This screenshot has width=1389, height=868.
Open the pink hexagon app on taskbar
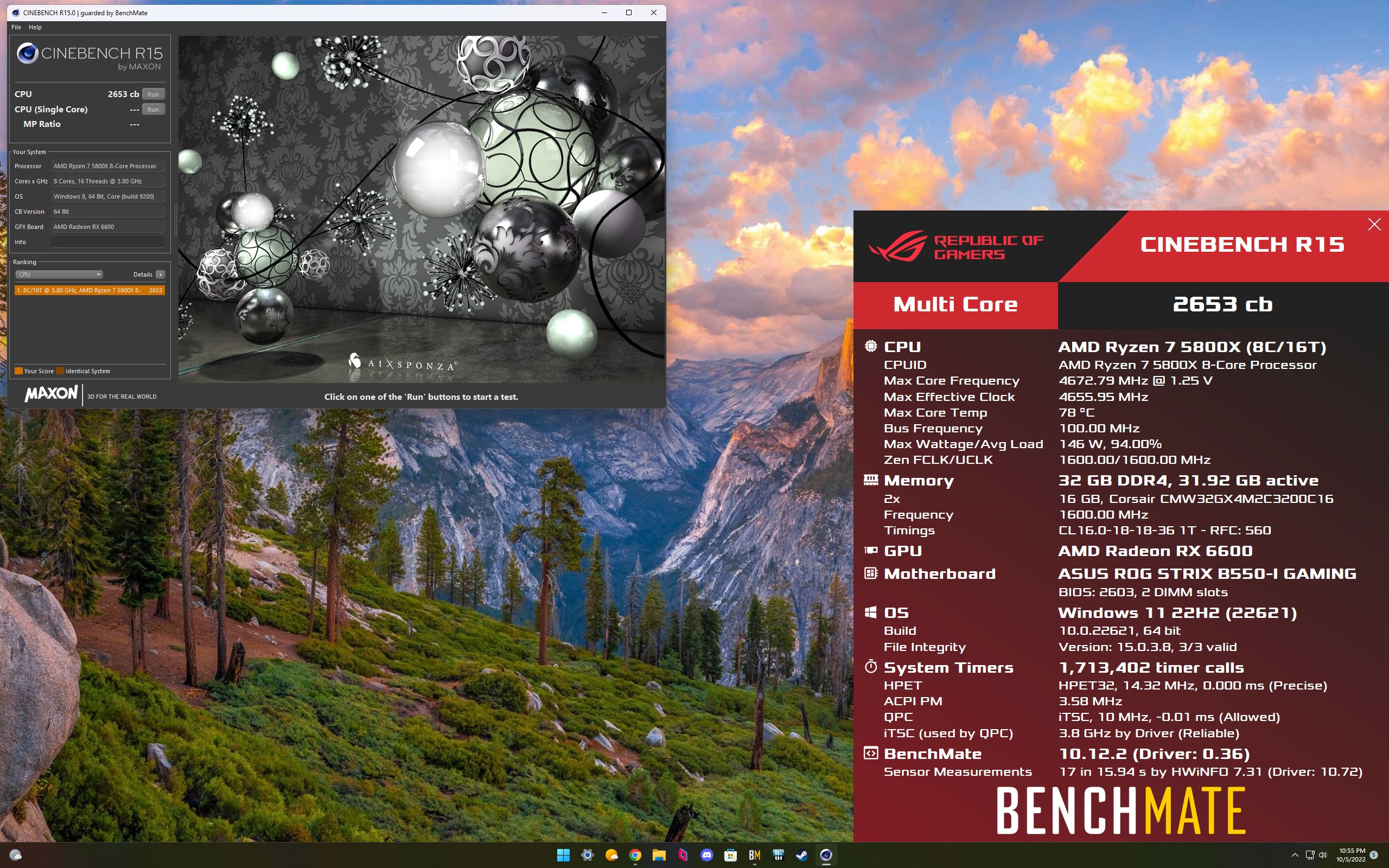tap(683, 856)
